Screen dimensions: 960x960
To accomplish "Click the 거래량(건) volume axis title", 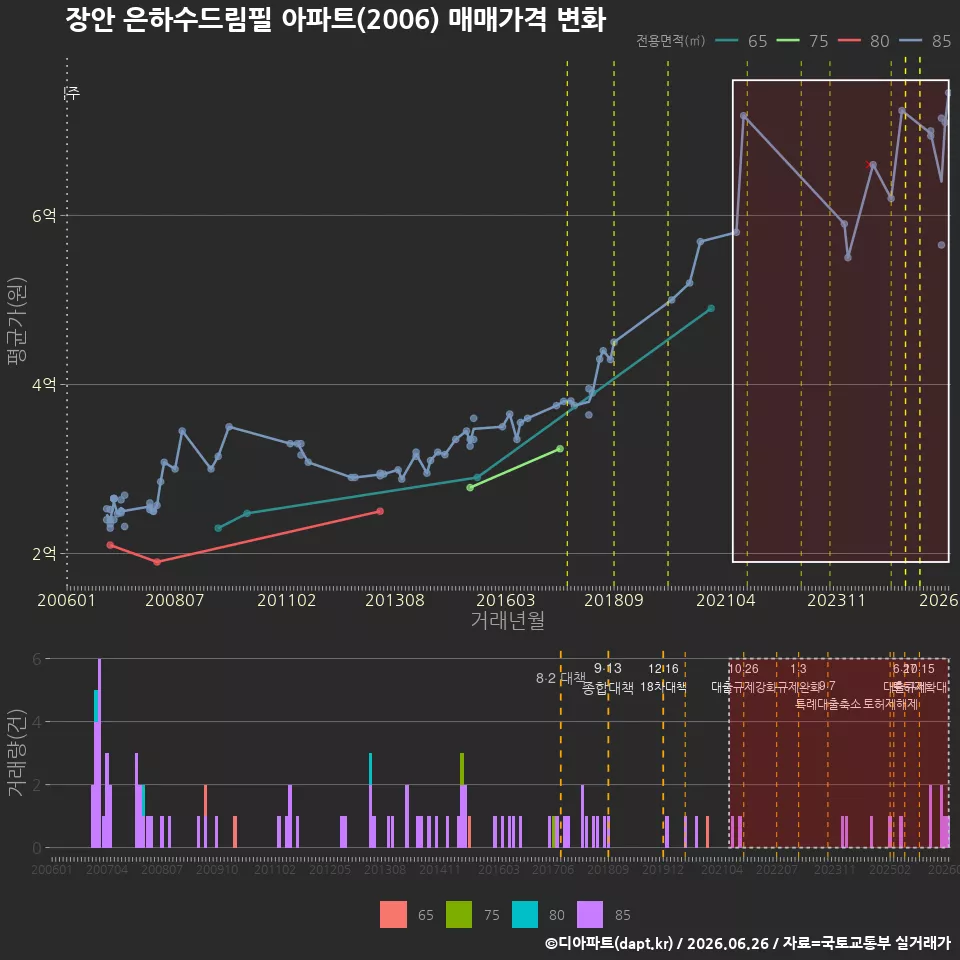I will click(x=17, y=753).
